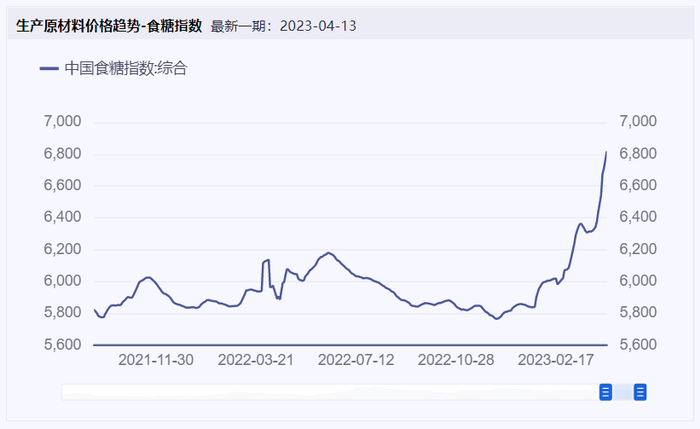Click the x-axis label 2022-10-28

pyautogui.click(x=456, y=360)
